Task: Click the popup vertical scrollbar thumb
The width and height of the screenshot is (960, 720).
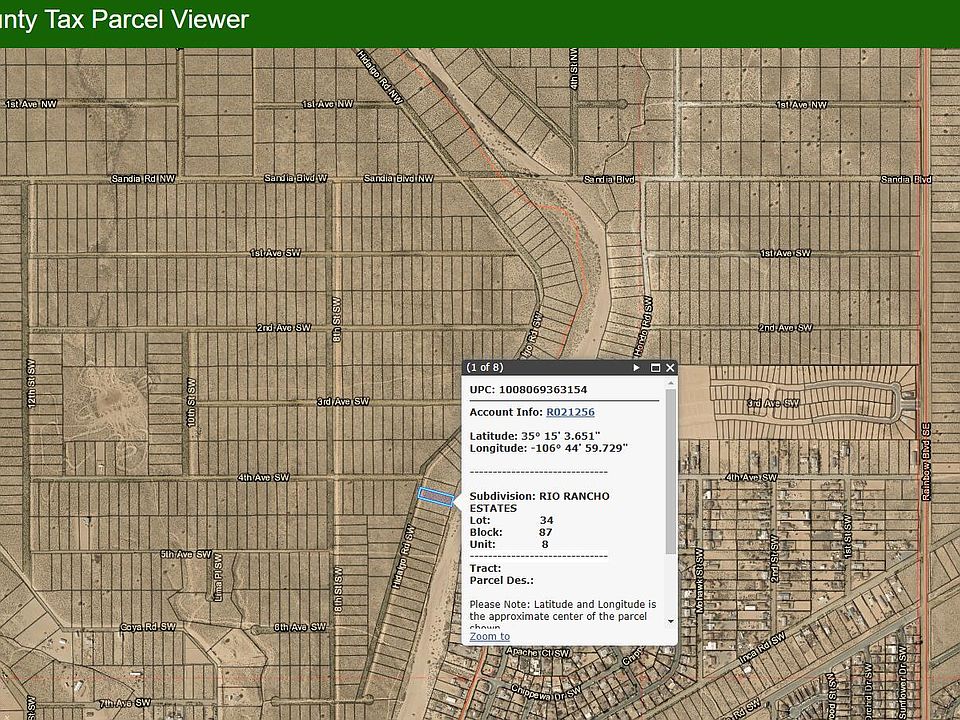Action: pyautogui.click(x=671, y=470)
